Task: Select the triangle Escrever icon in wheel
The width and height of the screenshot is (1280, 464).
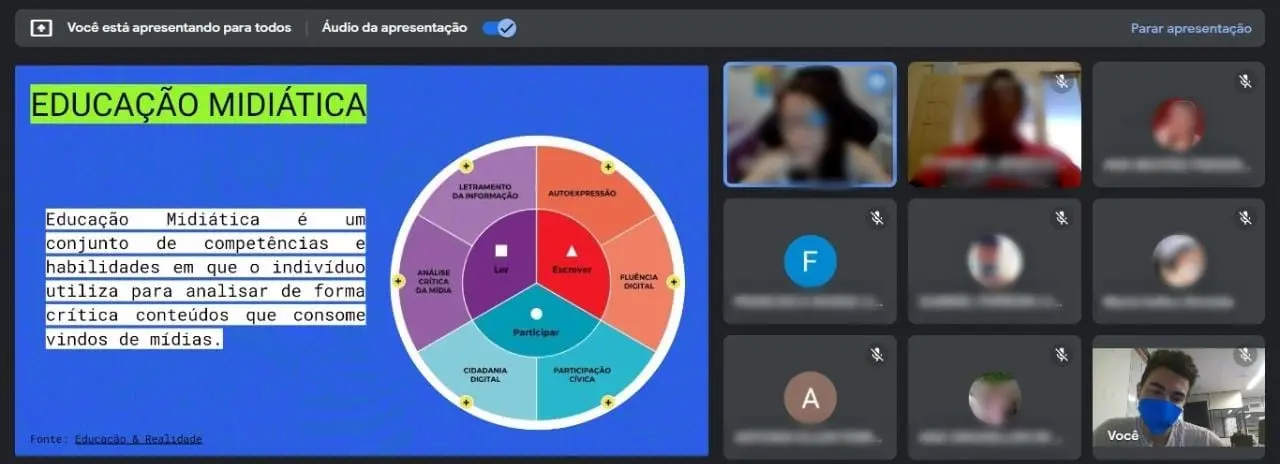Action: coord(572,251)
